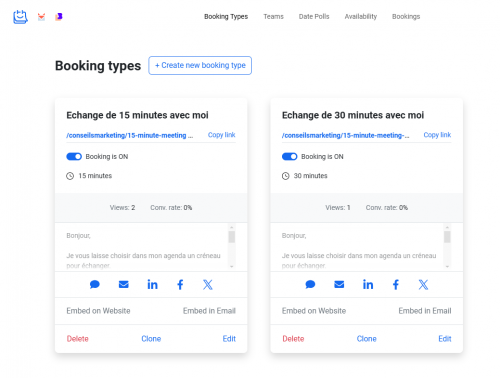Go to the Availability tab
The width and height of the screenshot is (500, 378).
(x=361, y=16)
